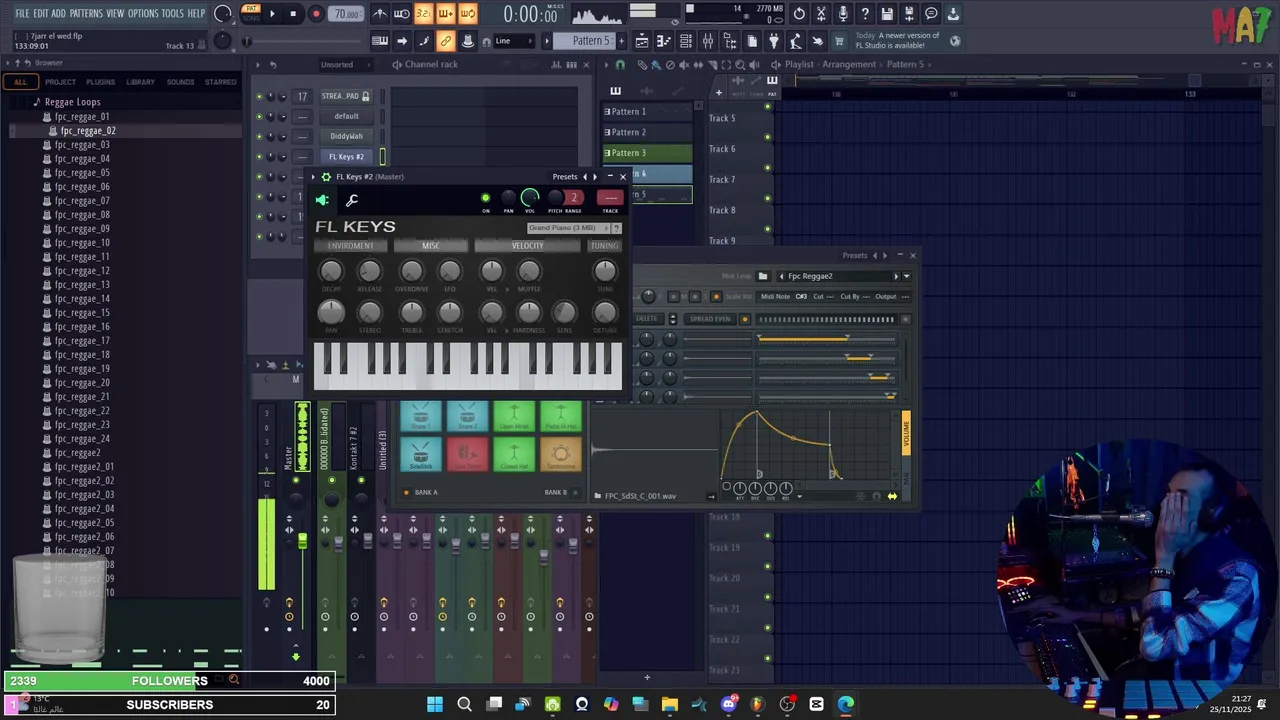Click the Play button in the transport

tap(272, 14)
